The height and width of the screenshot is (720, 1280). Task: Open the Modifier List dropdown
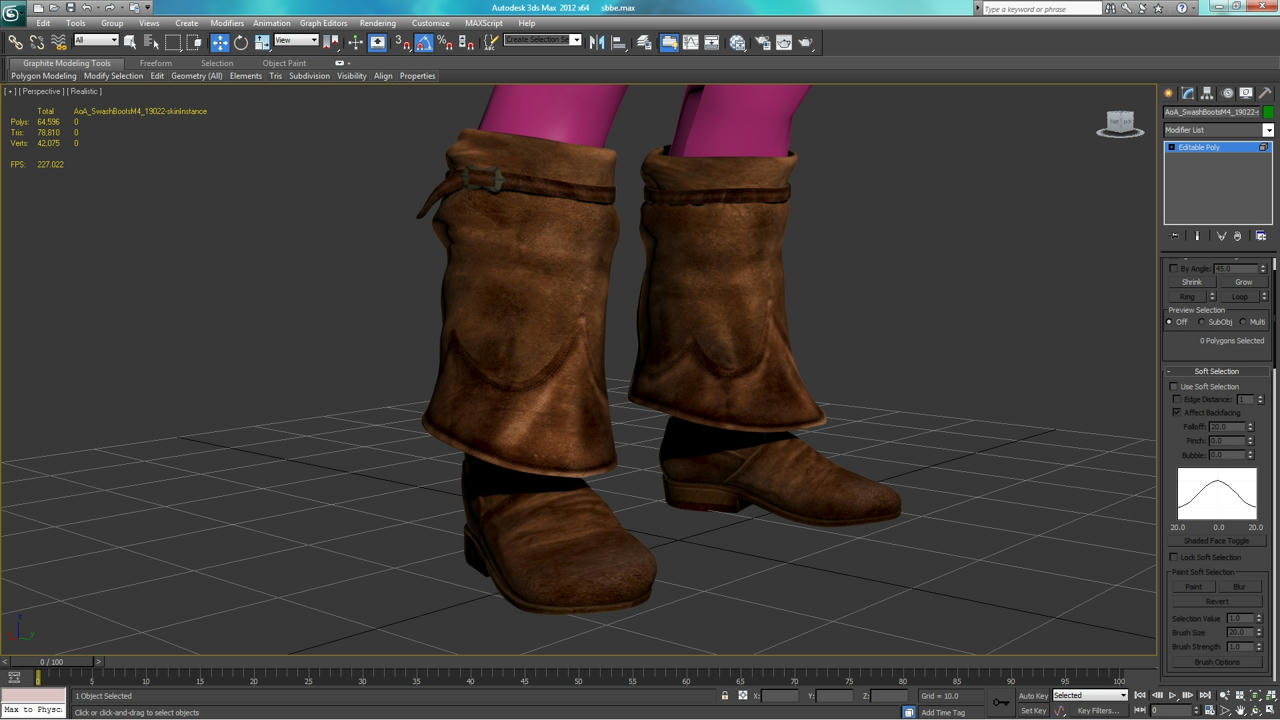tap(1218, 130)
